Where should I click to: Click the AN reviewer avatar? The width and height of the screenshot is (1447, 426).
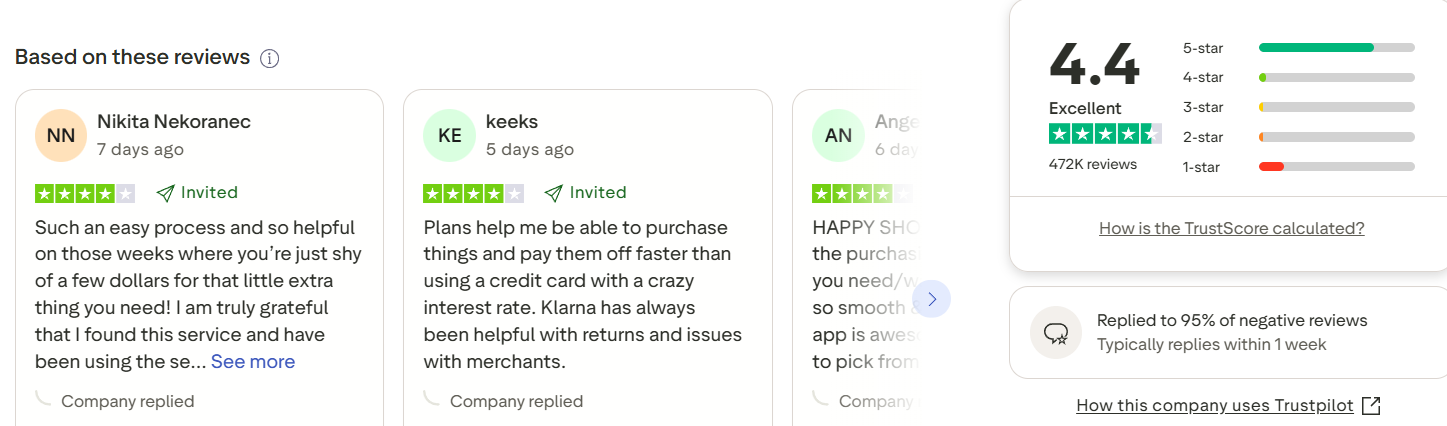pos(838,136)
